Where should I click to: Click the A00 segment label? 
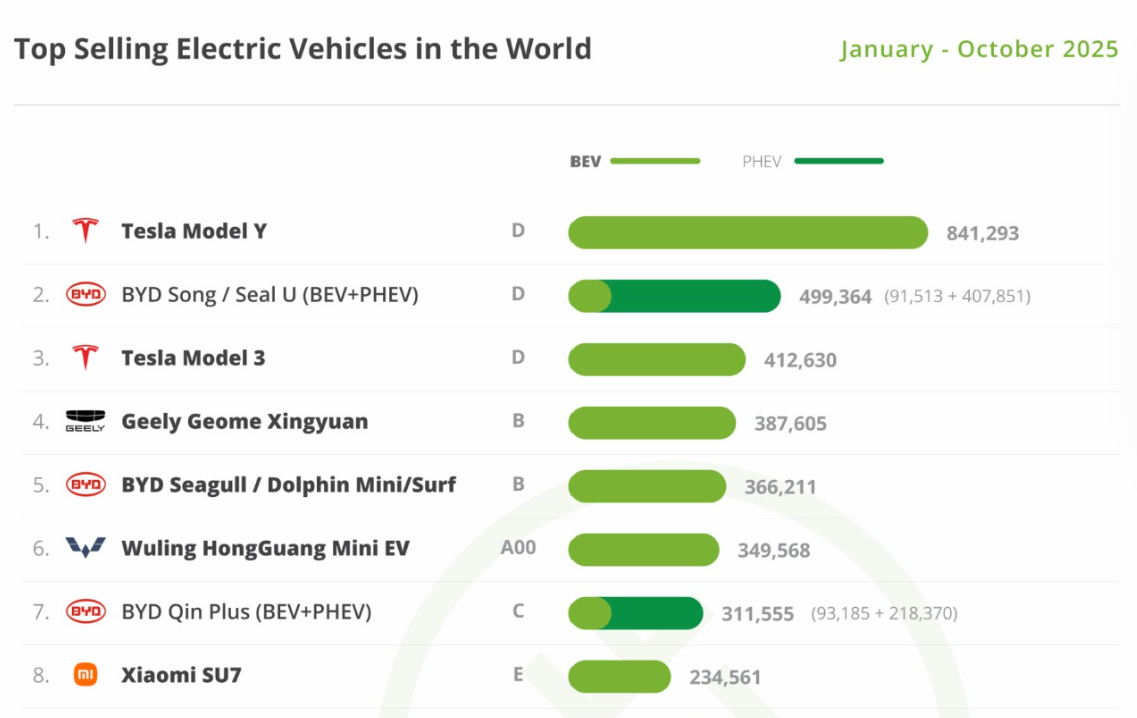(x=518, y=548)
